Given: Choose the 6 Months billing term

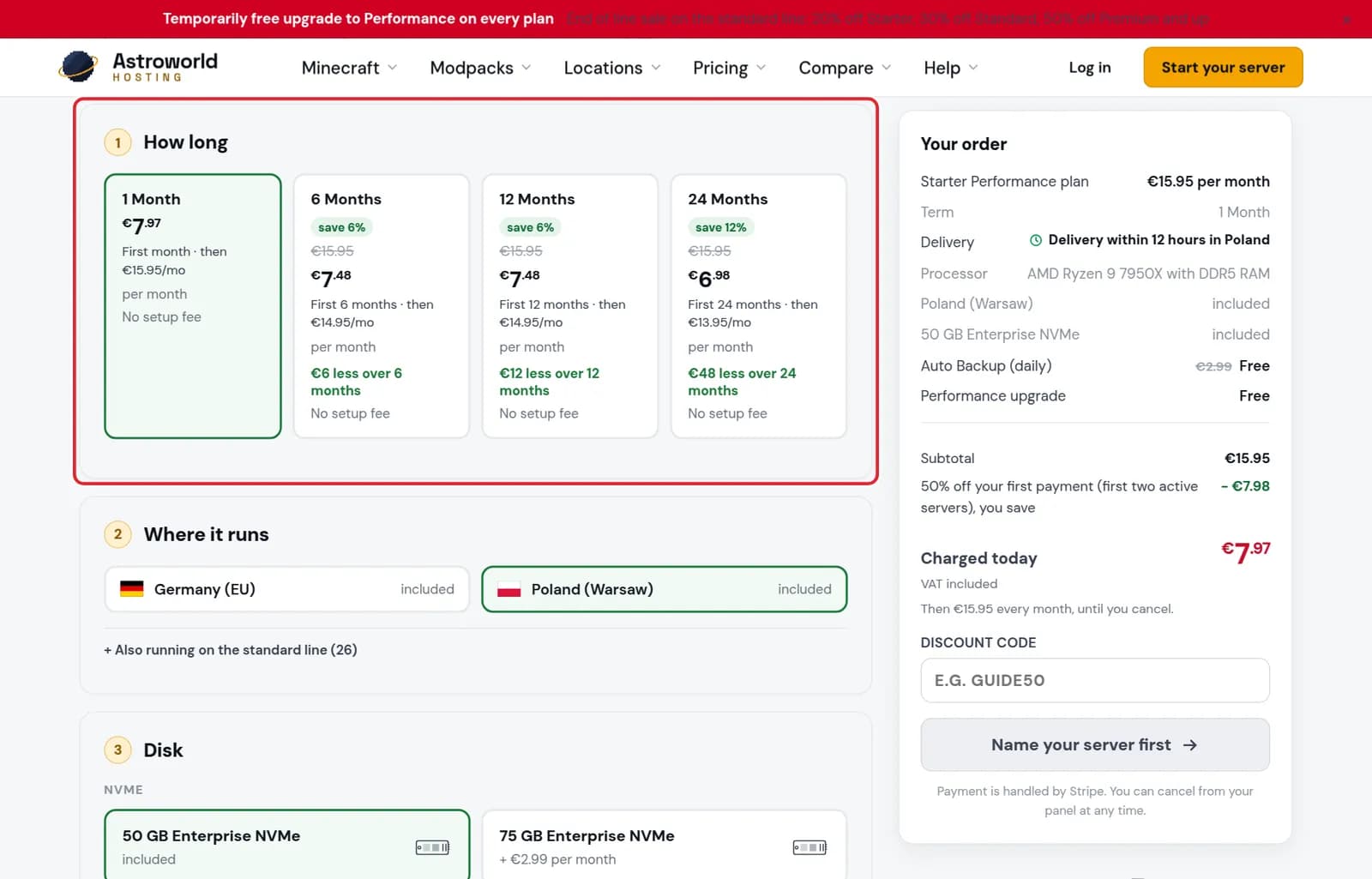Looking at the screenshot, I should click(x=382, y=306).
